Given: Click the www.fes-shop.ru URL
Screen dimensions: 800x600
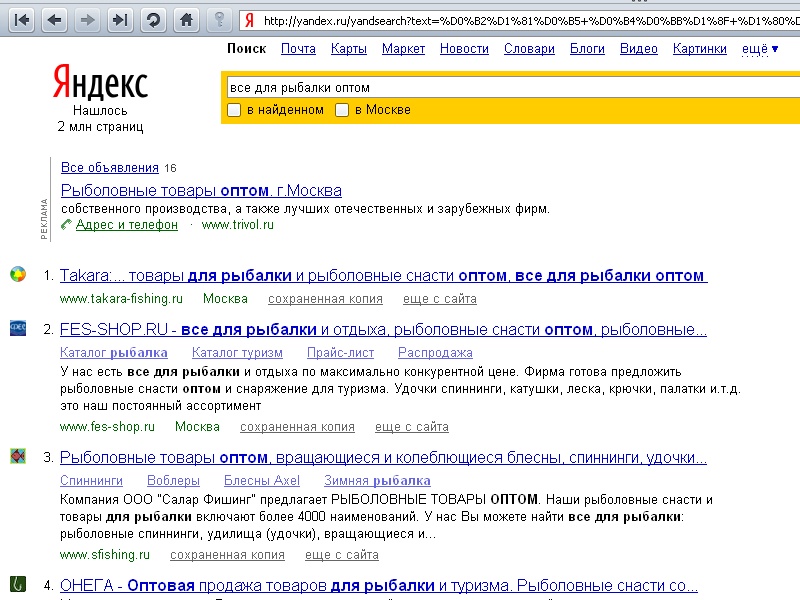Looking at the screenshot, I should 107,427.
